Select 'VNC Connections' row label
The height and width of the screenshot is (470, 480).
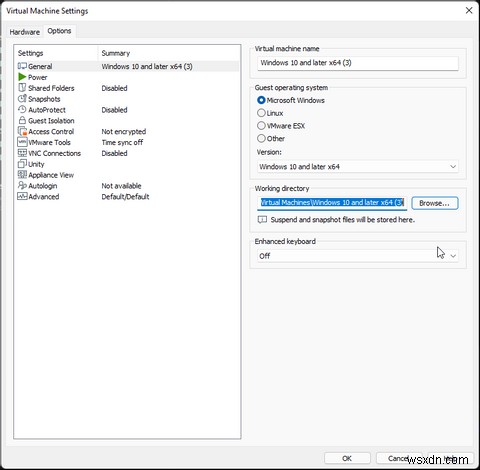coord(54,153)
